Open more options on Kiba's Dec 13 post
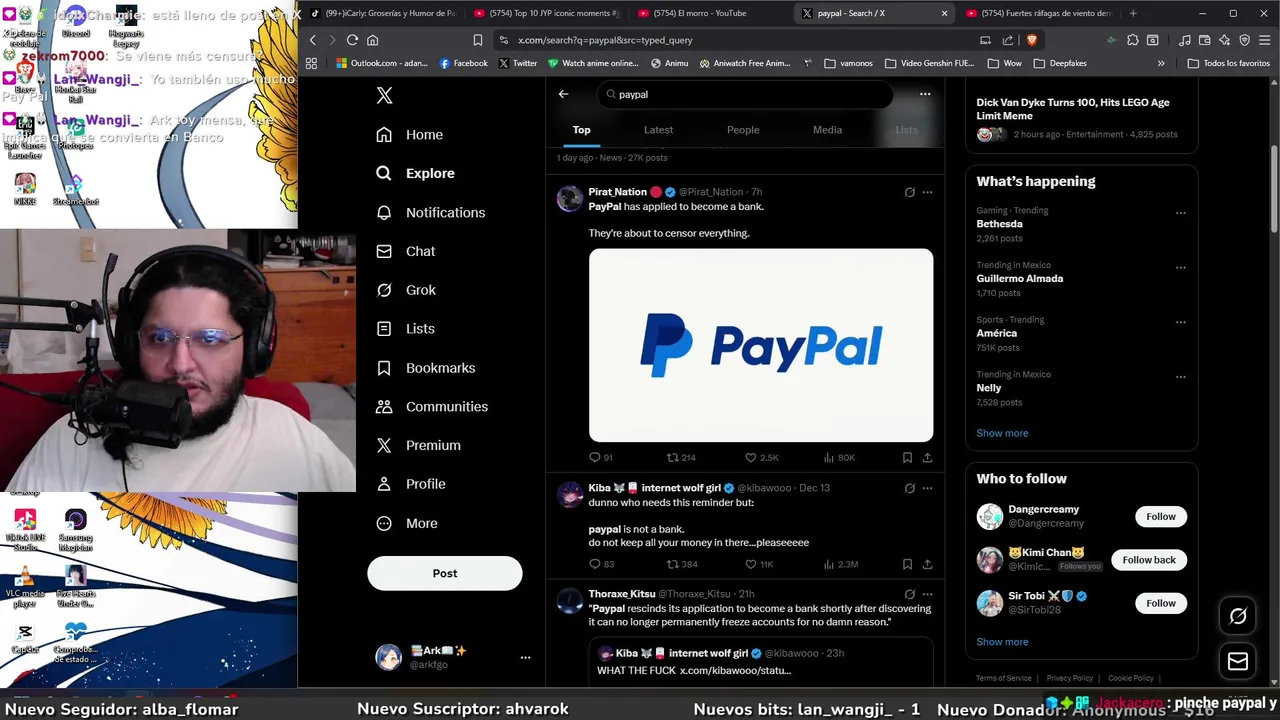Viewport: 1280px width, 720px height. [927, 488]
